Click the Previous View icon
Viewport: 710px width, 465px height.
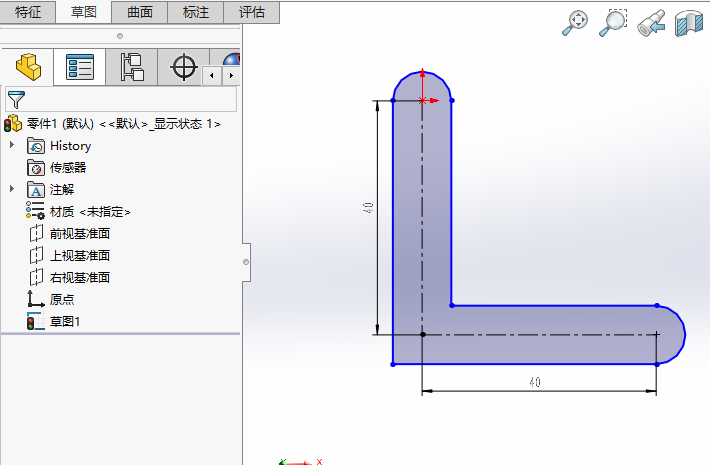(x=651, y=23)
